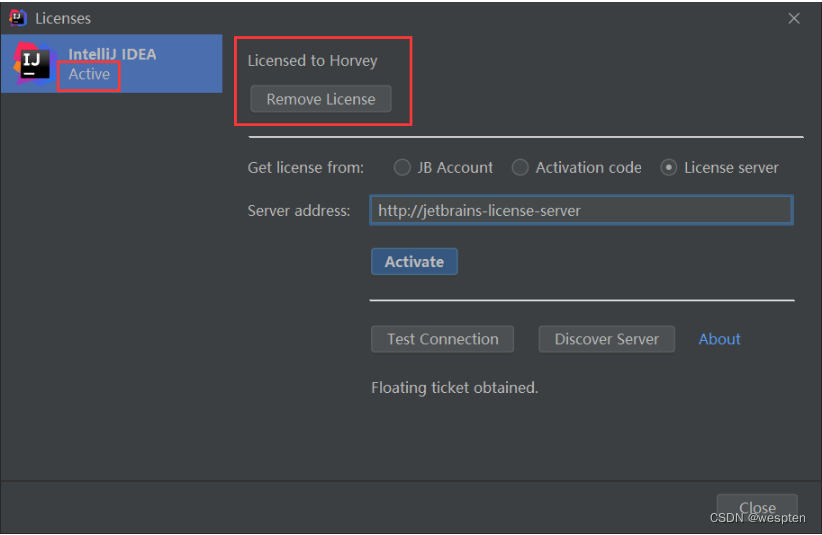
Task: Click the 'Active' status label
Action: coord(89,74)
